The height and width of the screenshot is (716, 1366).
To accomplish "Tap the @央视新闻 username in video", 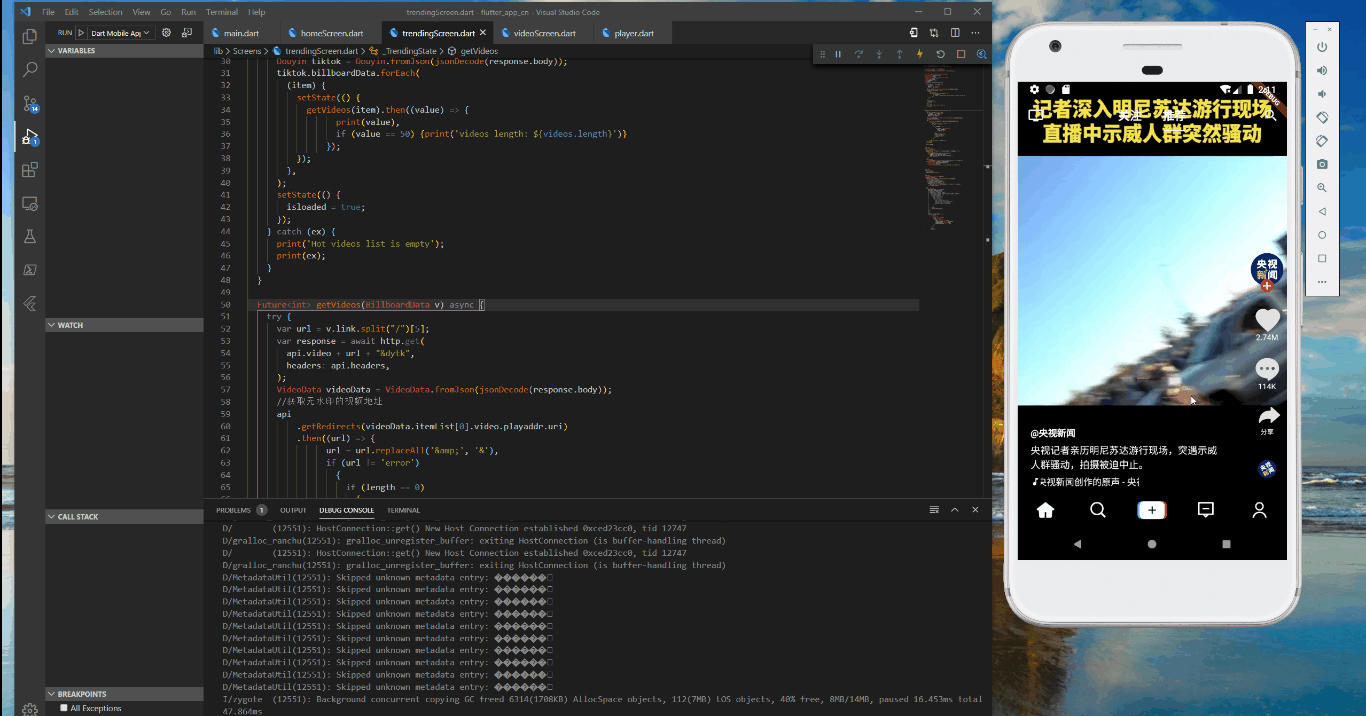I will click(x=1053, y=433).
